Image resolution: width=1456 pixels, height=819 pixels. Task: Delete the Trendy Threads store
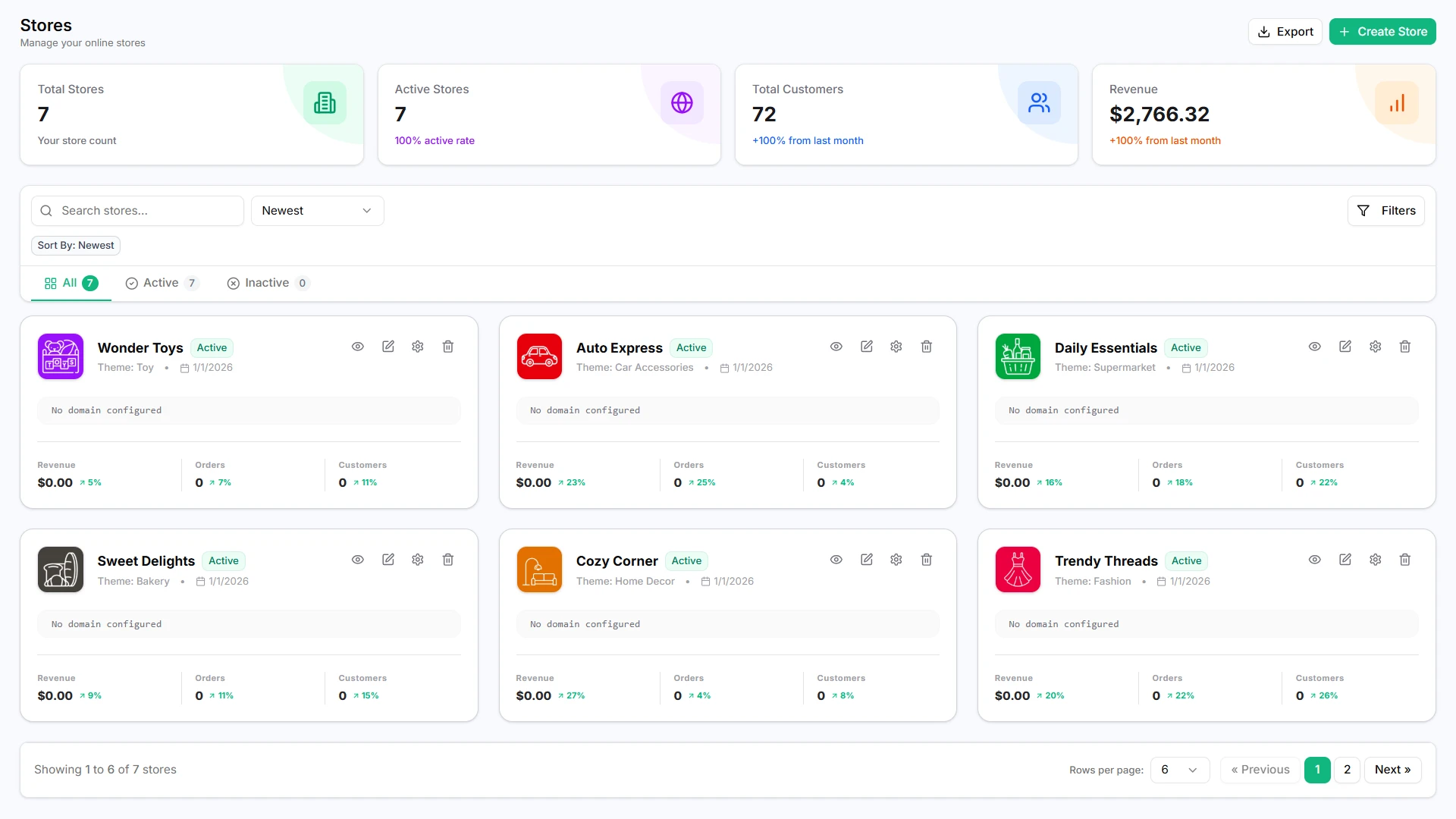tap(1405, 560)
